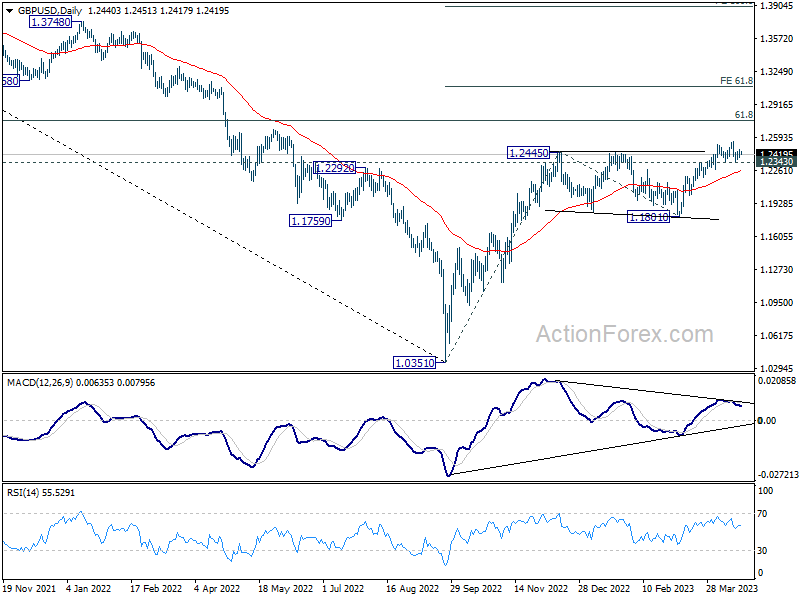This screenshot has height=600, width=800.
Task: Click the 1.16055 price axis value
Action: tap(777, 237)
